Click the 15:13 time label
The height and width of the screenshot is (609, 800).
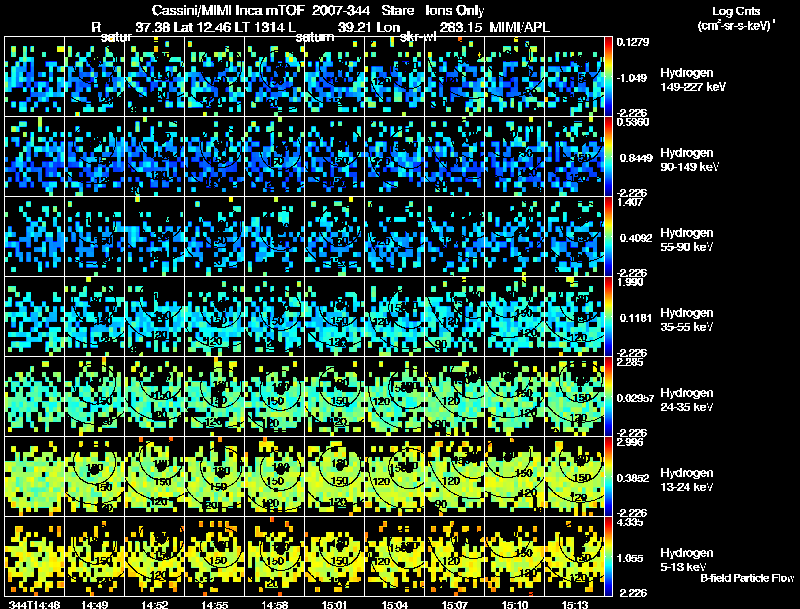[x=574, y=604]
